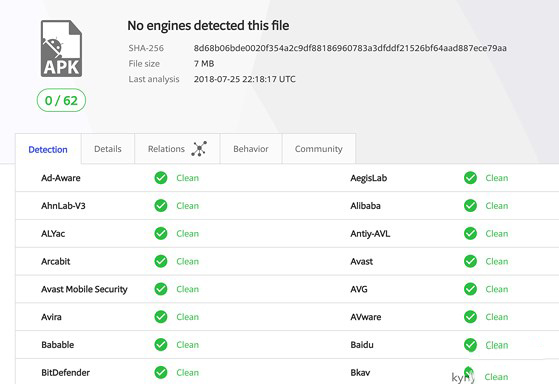This screenshot has width=559, height=384.
Task: Click the green checkmark for Ad-Aware
Action: coord(161,178)
